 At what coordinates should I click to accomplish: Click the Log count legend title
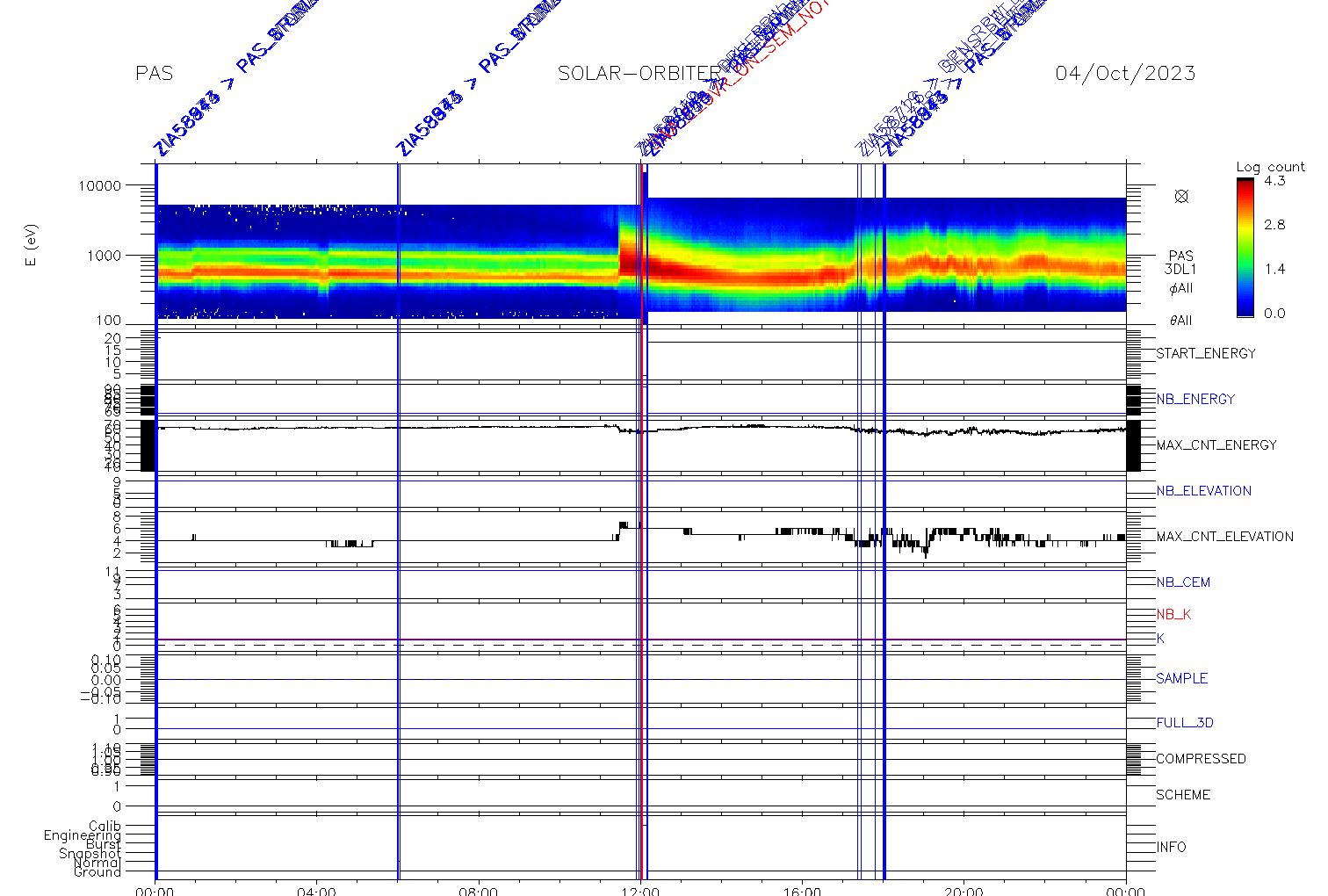pyautogui.click(x=1270, y=167)
